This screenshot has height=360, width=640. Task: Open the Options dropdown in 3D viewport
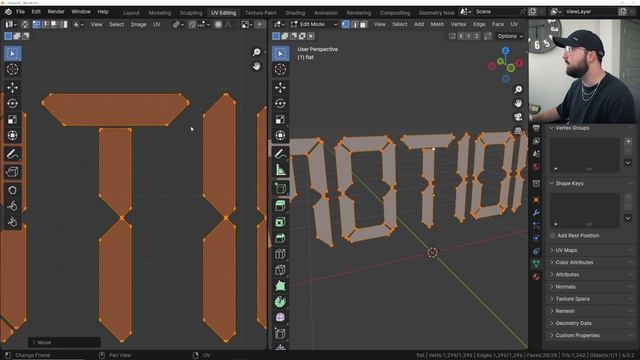click(x=510, y=36)
